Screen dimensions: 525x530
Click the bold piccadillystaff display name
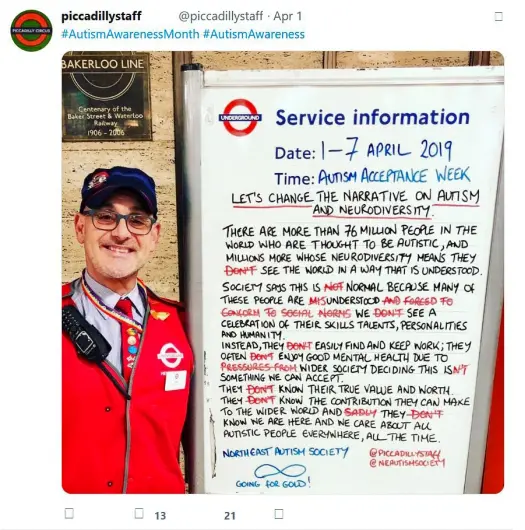[x=101, y=16]
